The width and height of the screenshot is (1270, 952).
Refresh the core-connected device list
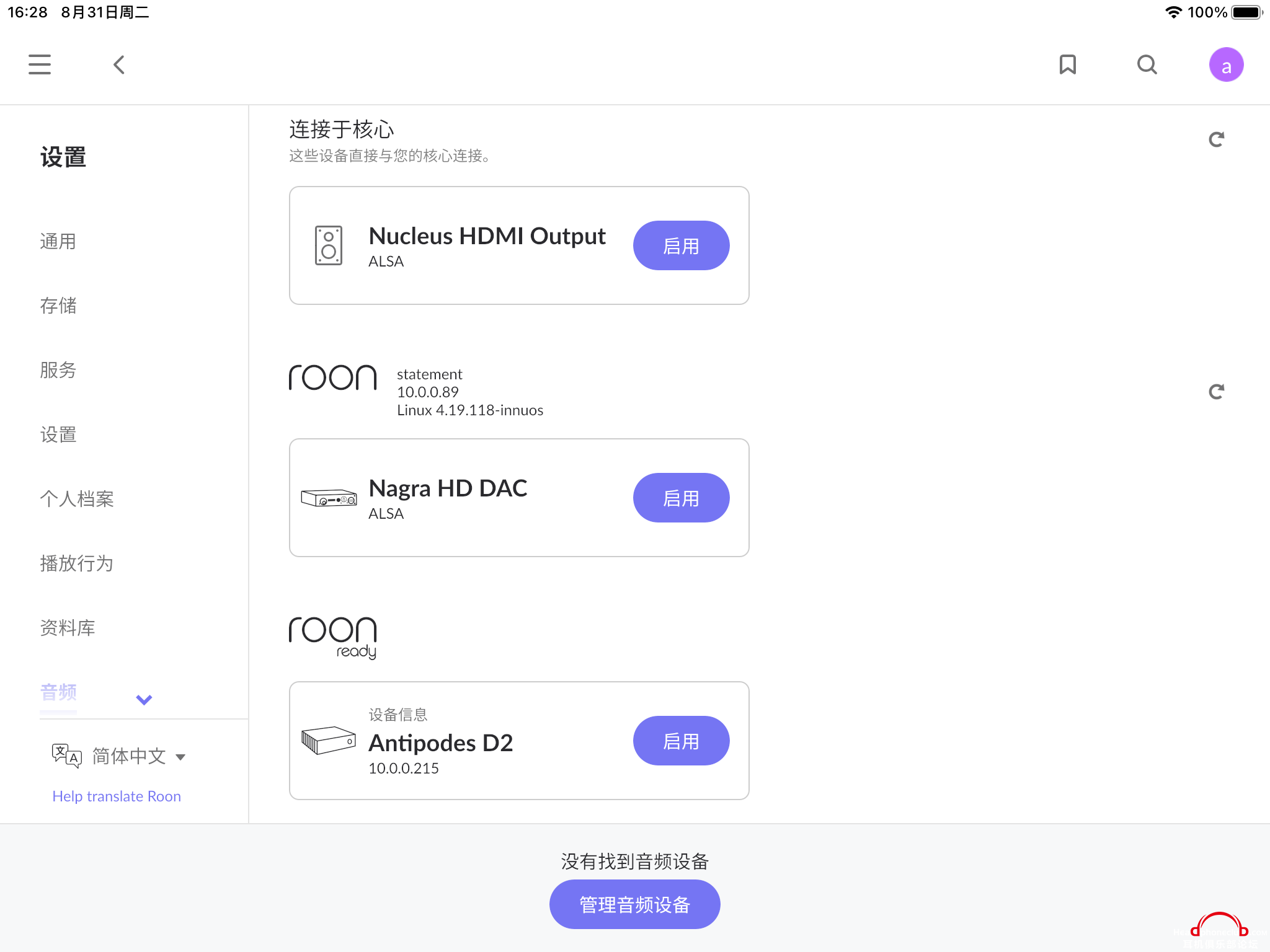(1217, 139)
